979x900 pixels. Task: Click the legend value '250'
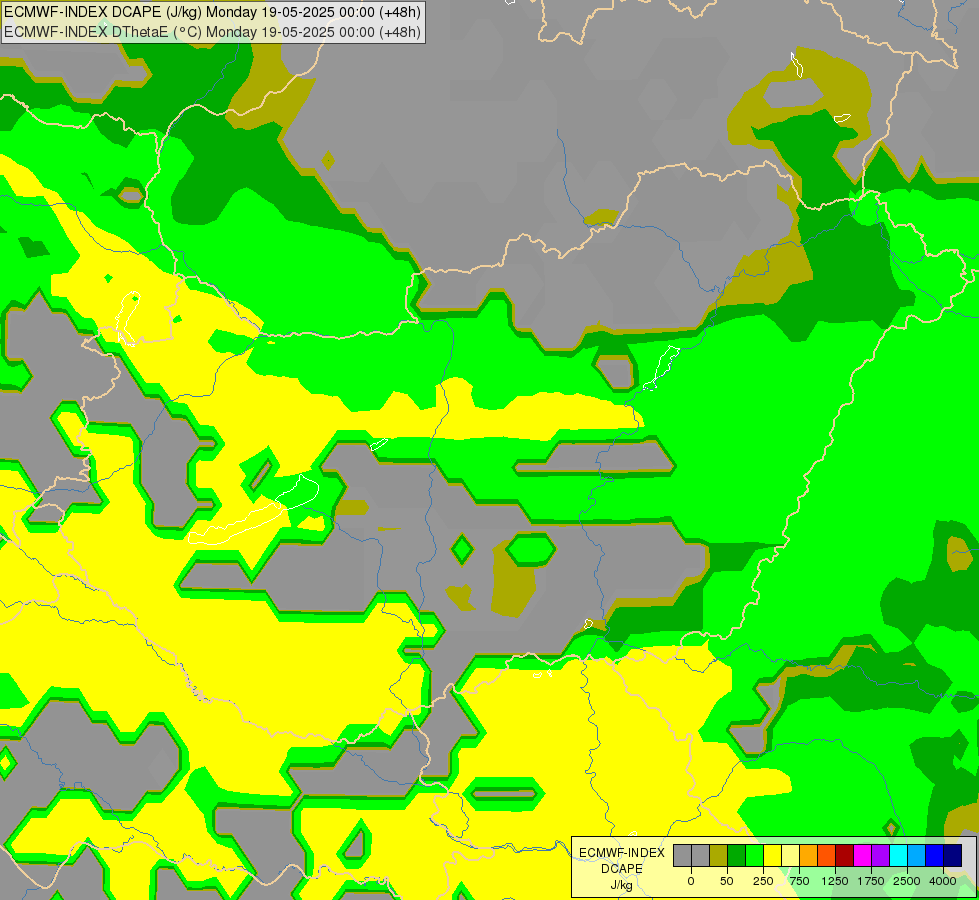click(x=763, y=881)
